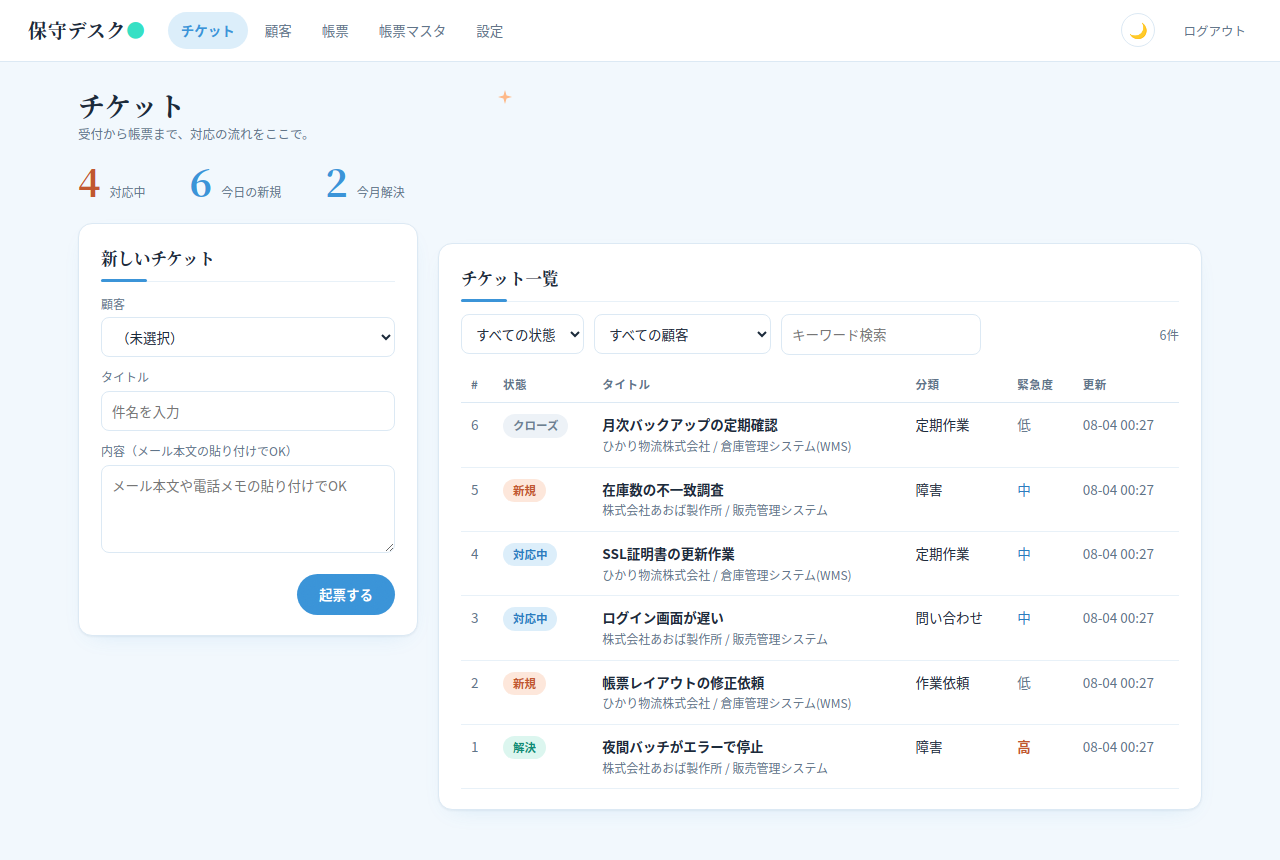Open ticket 在庫数の不一致調査
Image resolution: width=1280 pixels, height=860 pixels.
click(663, 490)
